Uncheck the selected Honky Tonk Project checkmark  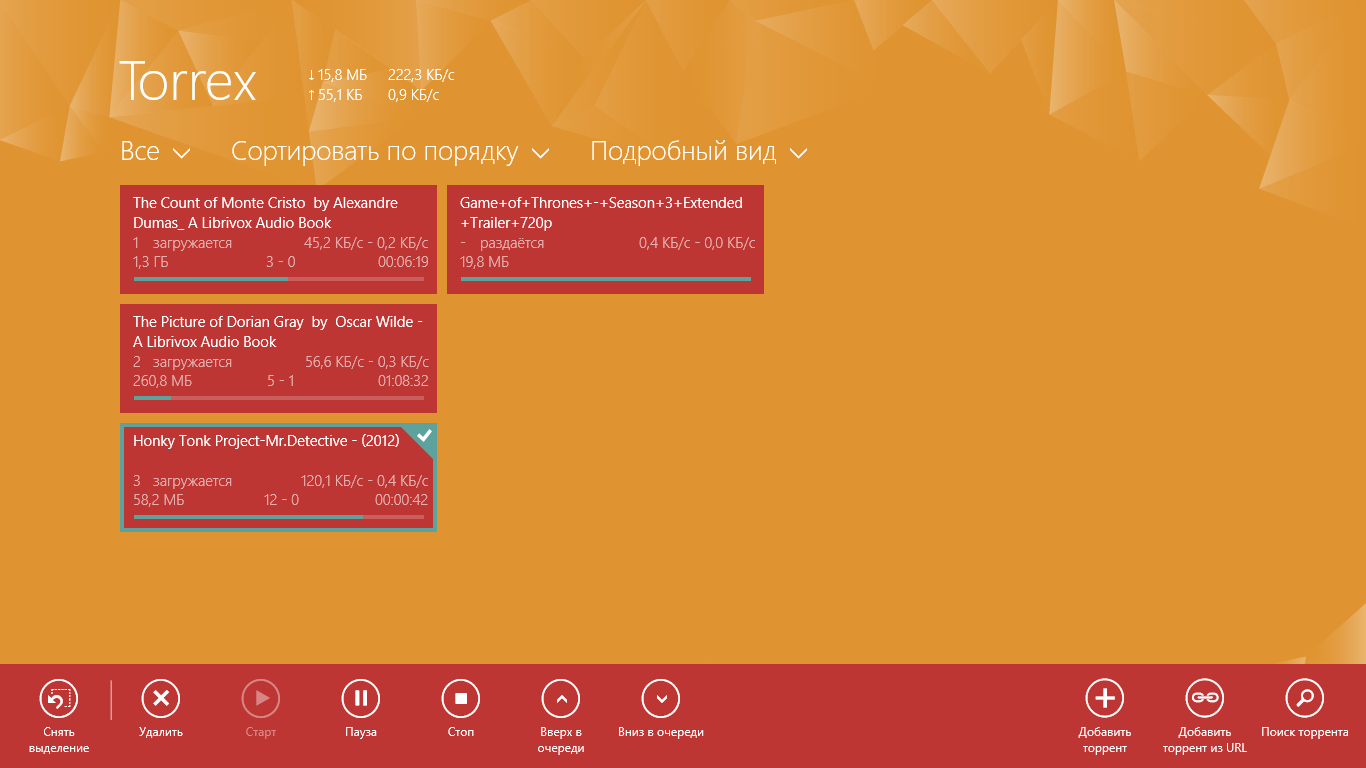coord(424,436)
